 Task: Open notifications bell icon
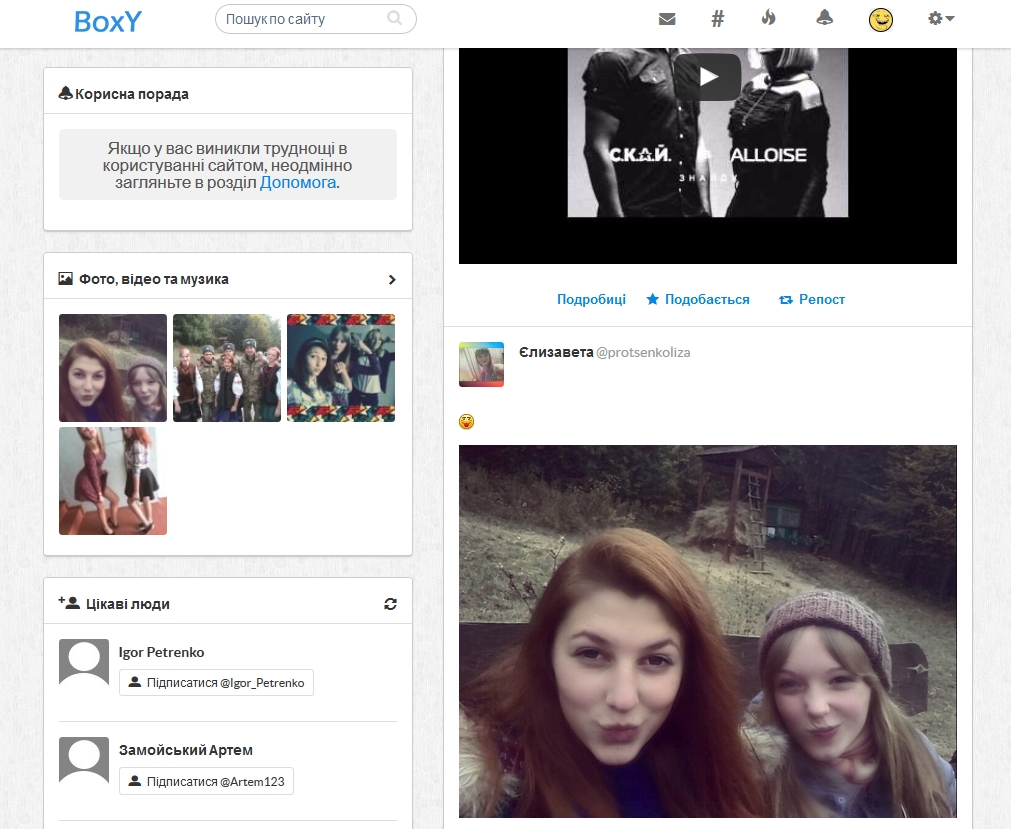pyautogui.click(x=824, y=18)
